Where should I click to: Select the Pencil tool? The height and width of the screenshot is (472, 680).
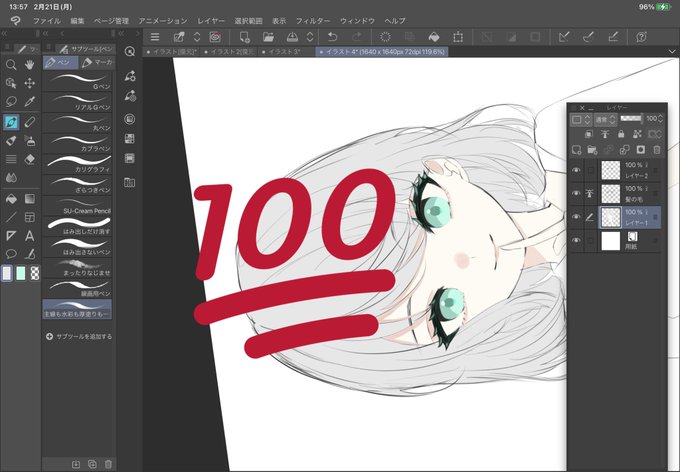pos(29,122)
